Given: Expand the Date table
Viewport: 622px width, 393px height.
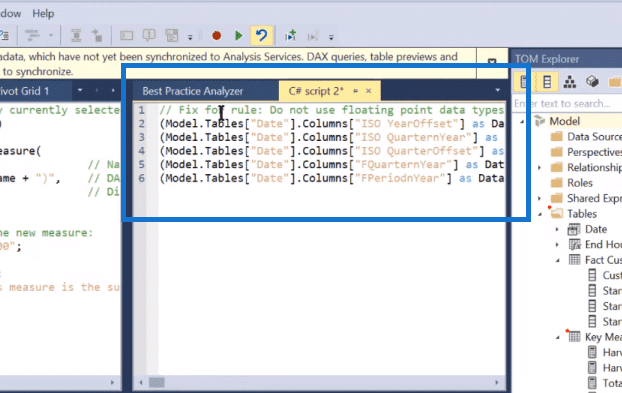Looking at the screenshot, I should tap(557, 230).
